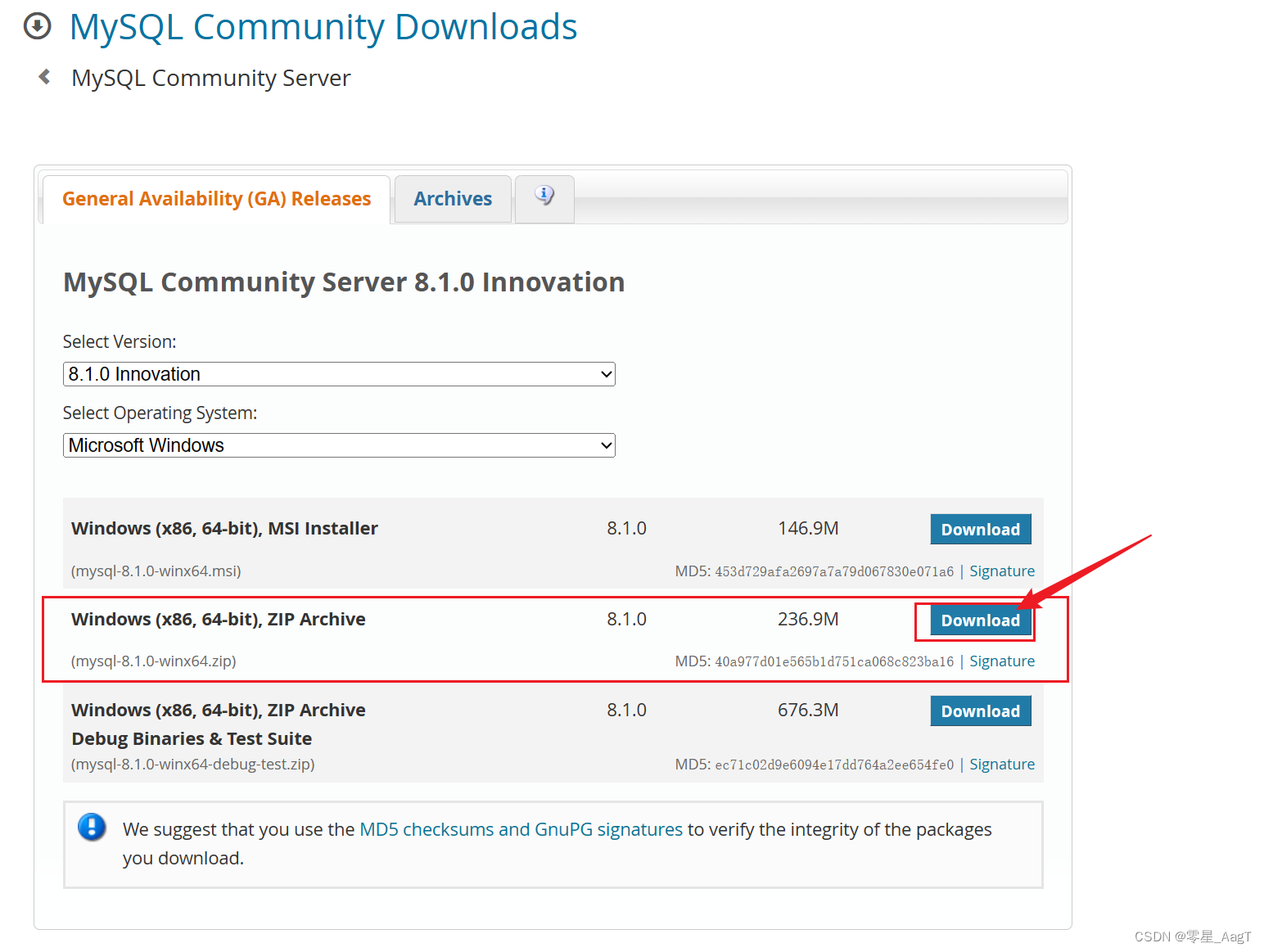
Task: Download the Windows MSI Installer 146.9M
Action: [981, 530]
